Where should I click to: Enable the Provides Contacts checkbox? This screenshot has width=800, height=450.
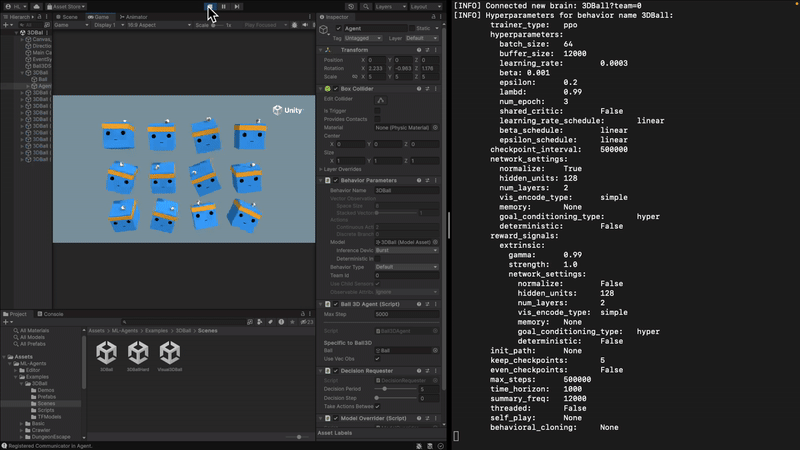tap(378, 119)
